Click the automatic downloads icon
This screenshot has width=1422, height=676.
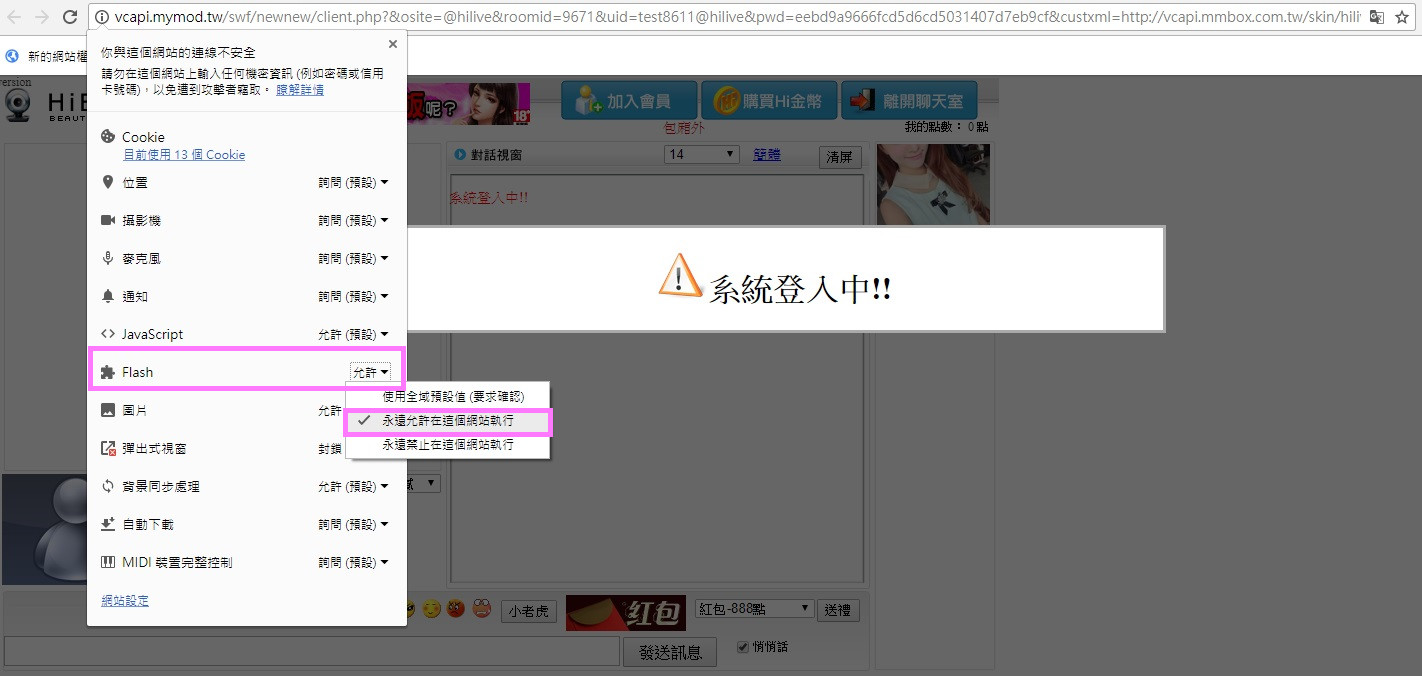point(108,524)
